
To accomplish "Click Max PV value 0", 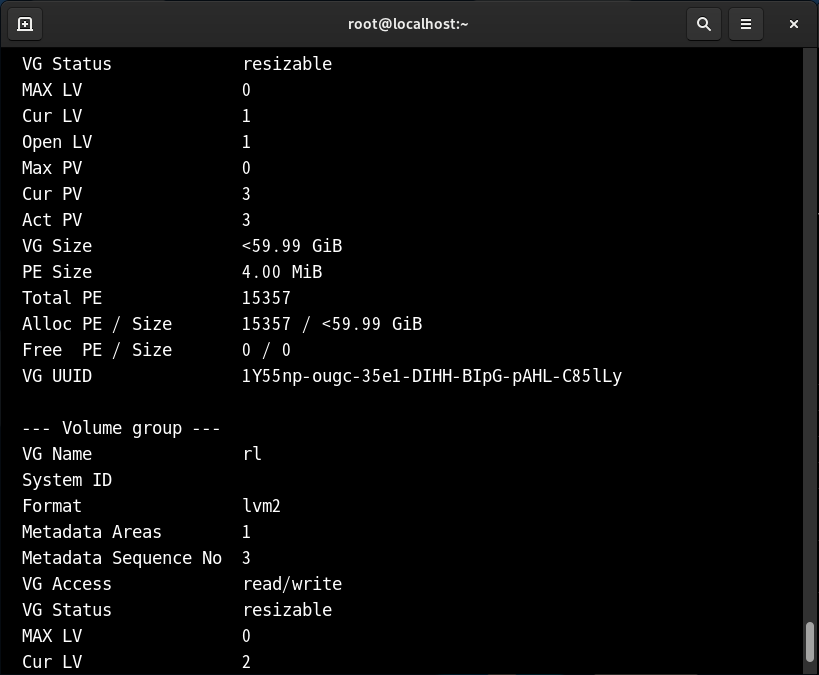I will [x=246, y=168].
